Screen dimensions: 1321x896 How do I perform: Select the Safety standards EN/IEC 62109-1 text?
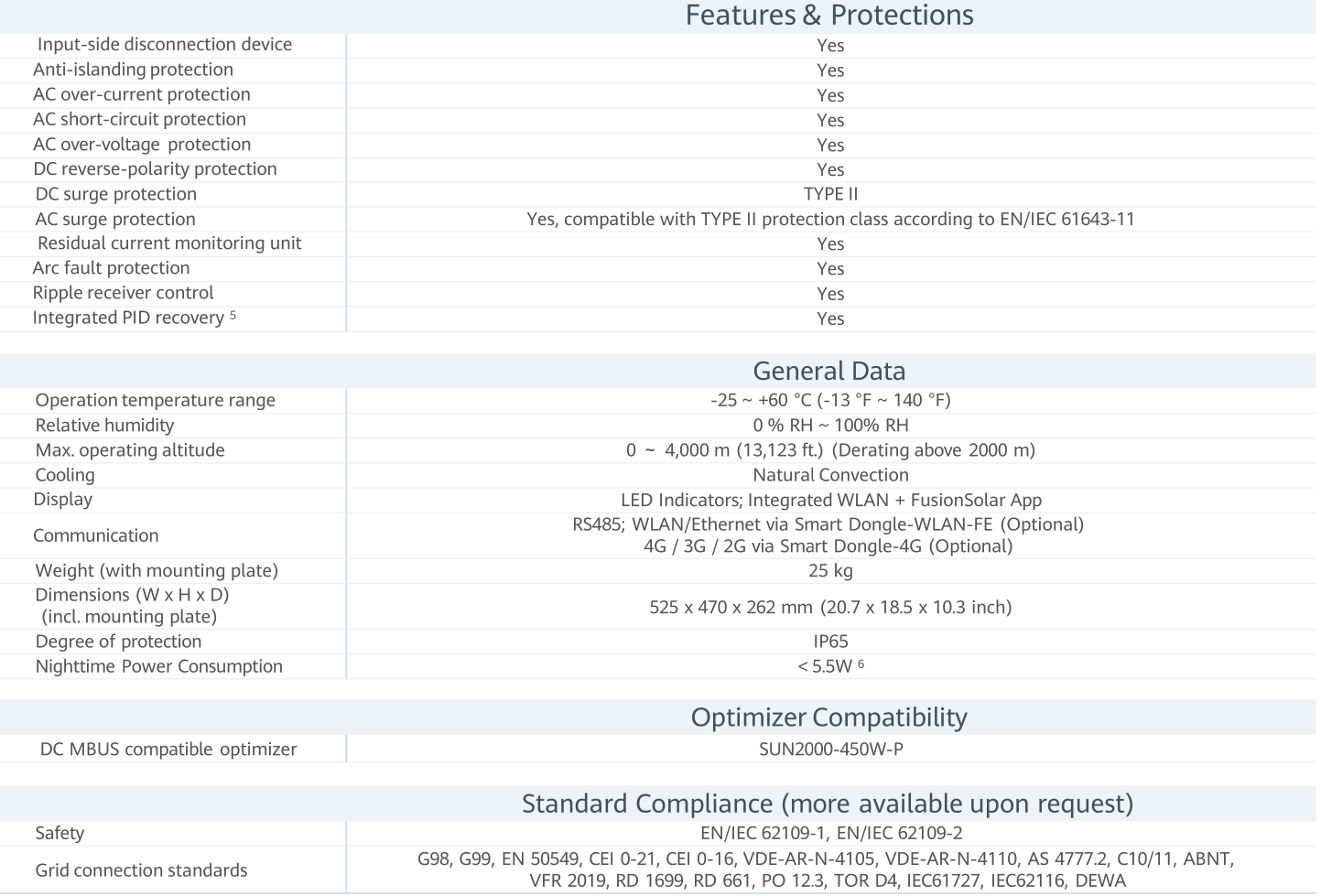click(764, 834)
